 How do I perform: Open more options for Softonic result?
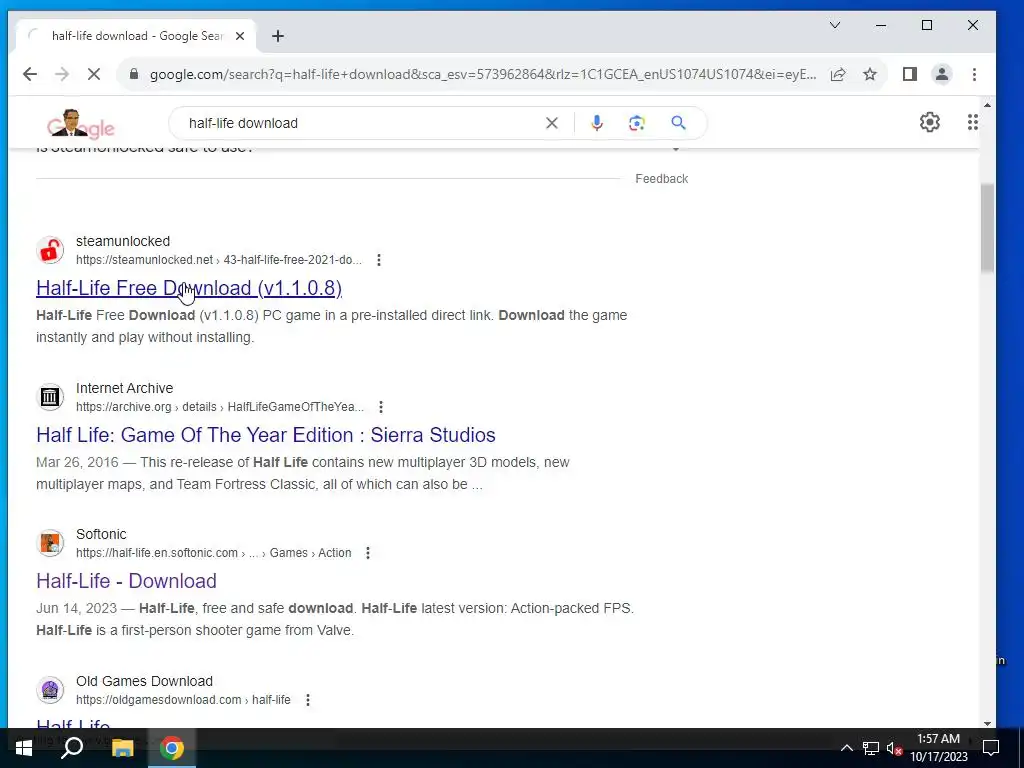pos(368,553)
